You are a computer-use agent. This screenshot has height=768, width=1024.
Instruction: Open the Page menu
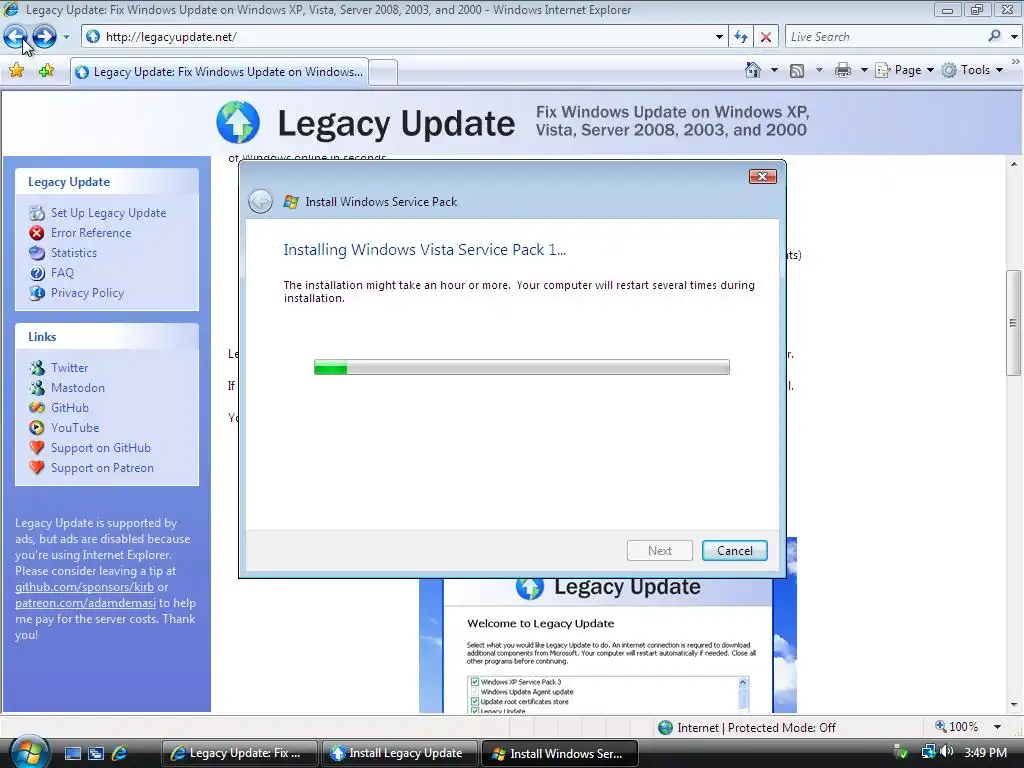click(904, 70)
